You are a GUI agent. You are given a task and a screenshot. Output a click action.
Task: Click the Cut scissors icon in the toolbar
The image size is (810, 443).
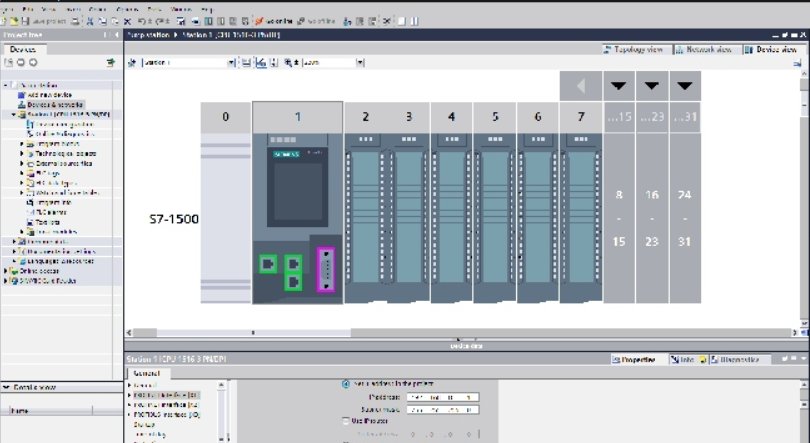(x=90, y=20)
